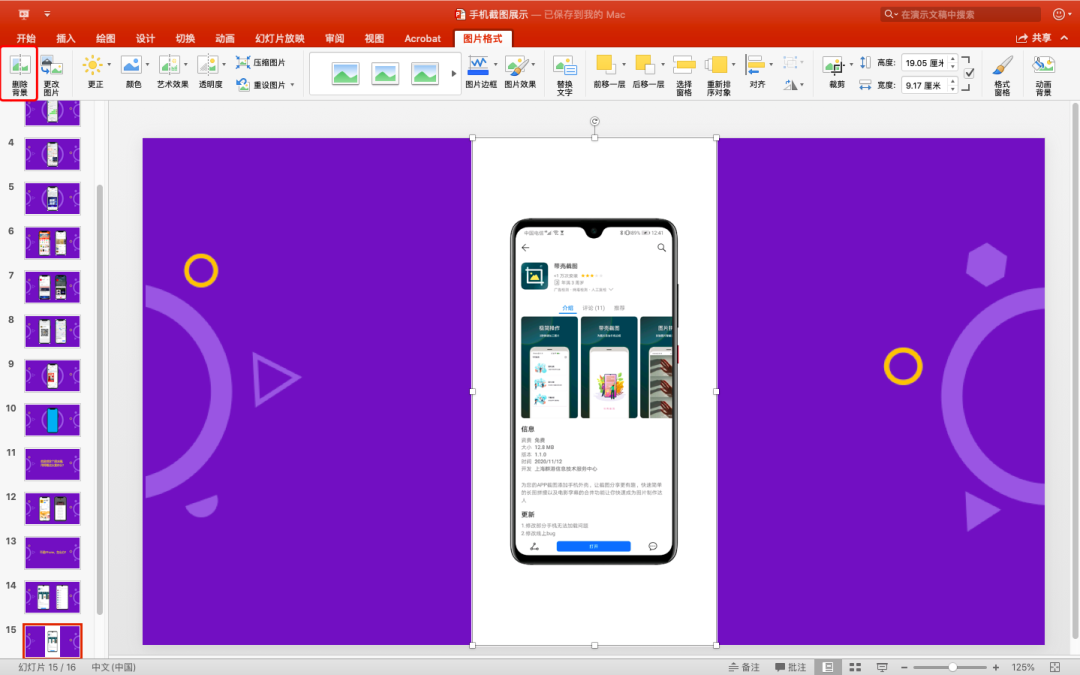The width and height of the screenshot is (1080, 675).
Task: Click the Share (共享) button
Action: coord(1034,39)
